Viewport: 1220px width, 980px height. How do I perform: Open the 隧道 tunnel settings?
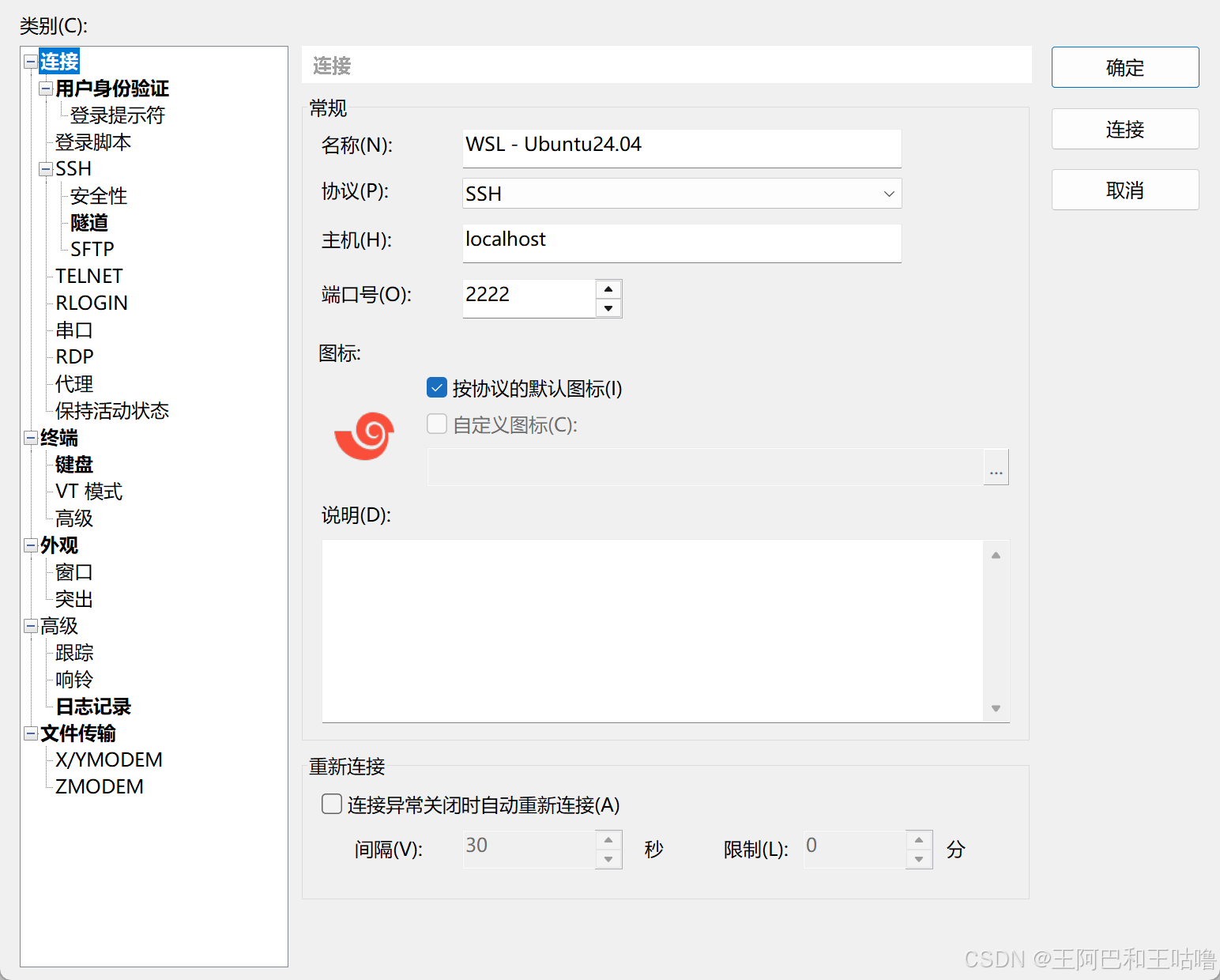pos(89,223)
